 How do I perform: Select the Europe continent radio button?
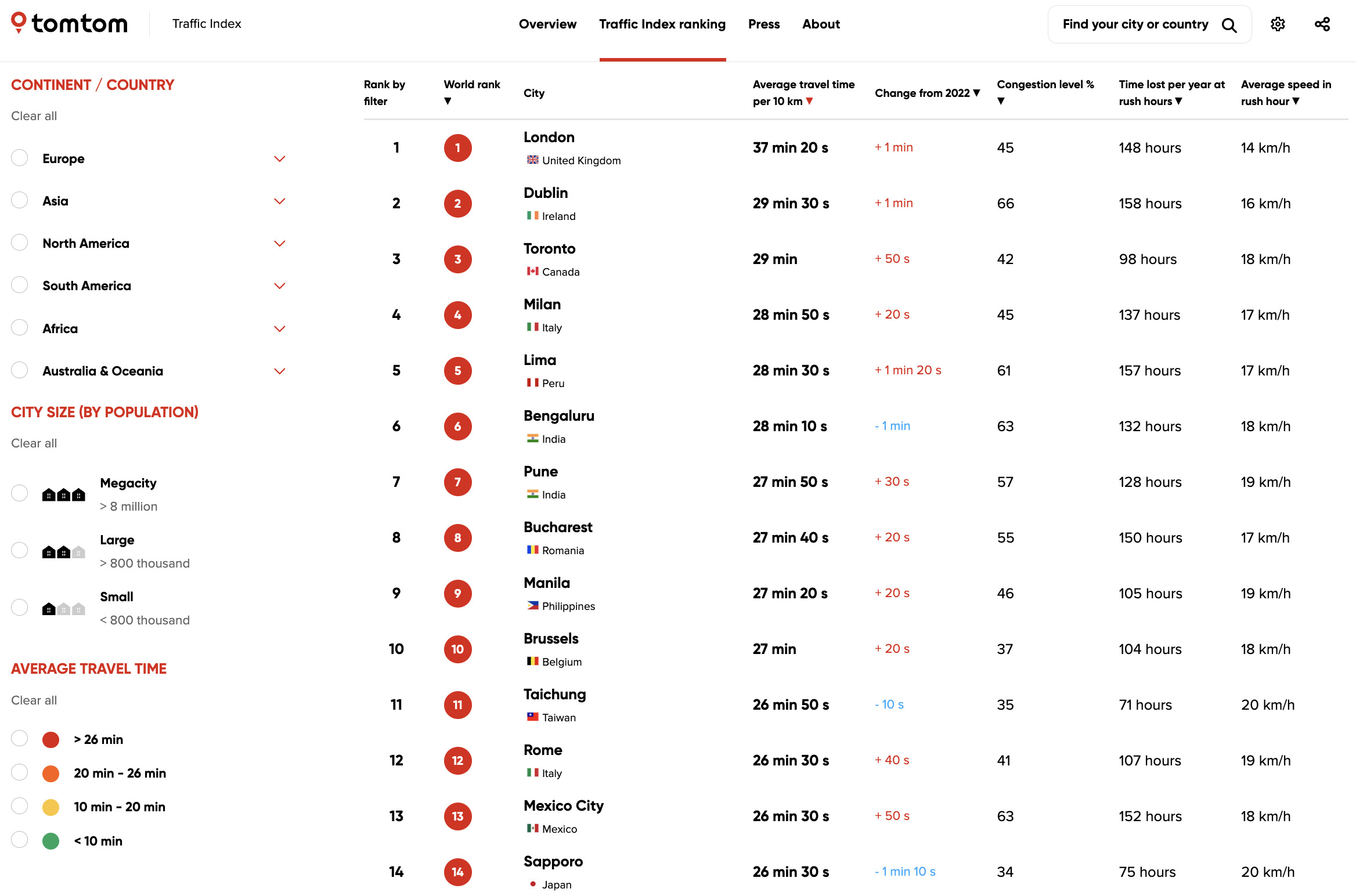point(20,158)
